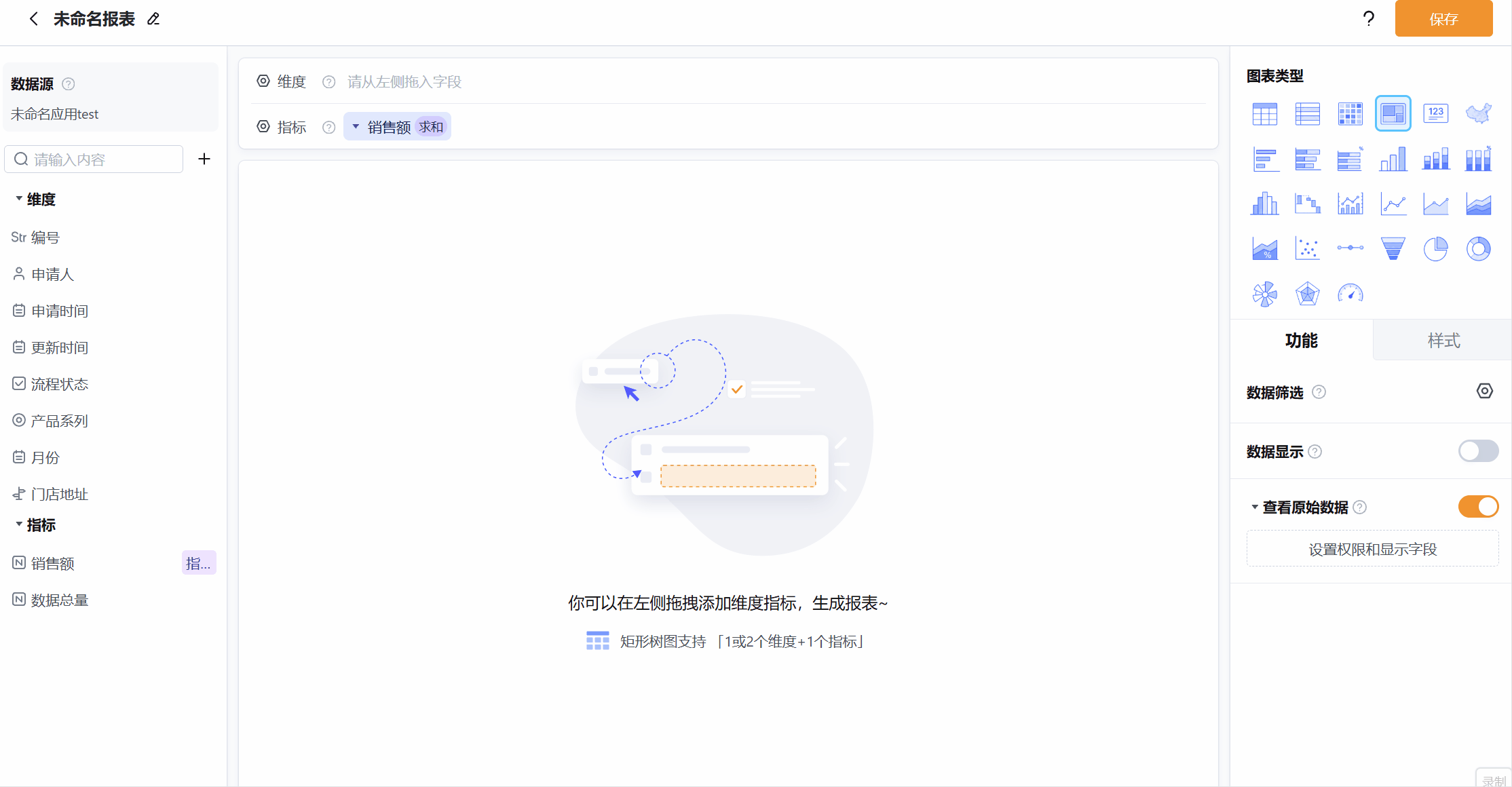Select the waterfall chart type
The image size is (1512, 787).
(x=1307, y=204)
